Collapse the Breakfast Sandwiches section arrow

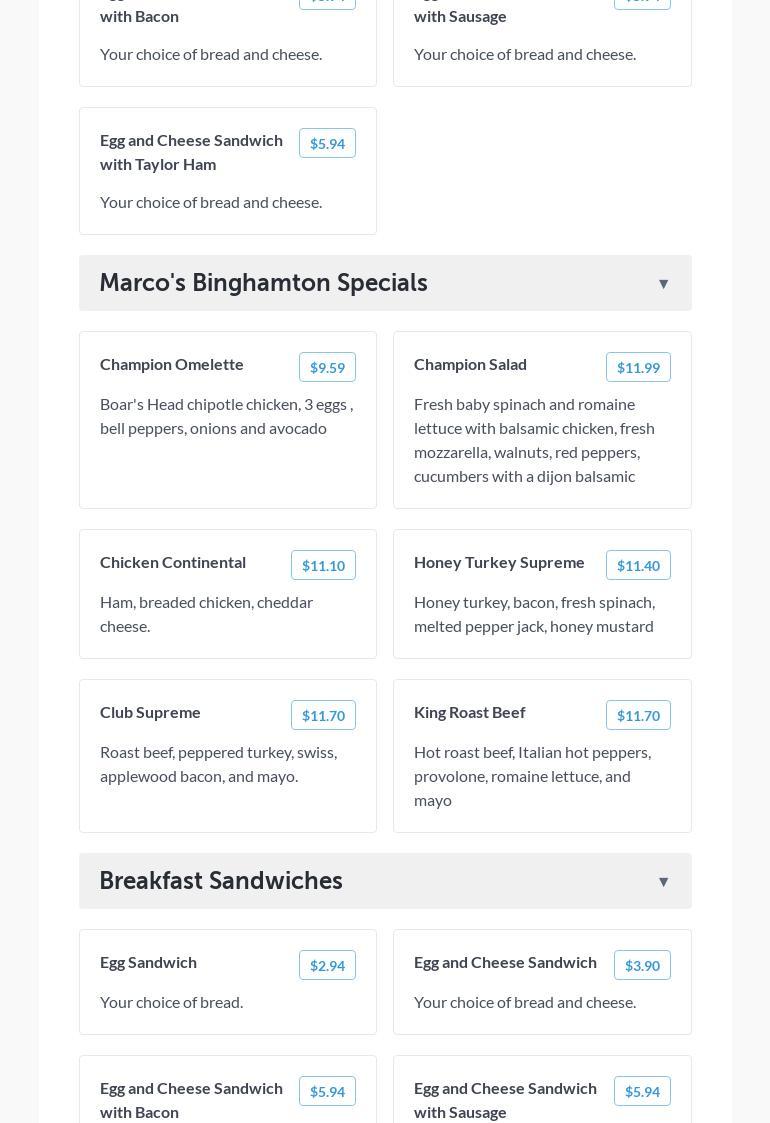click(663, 882)
